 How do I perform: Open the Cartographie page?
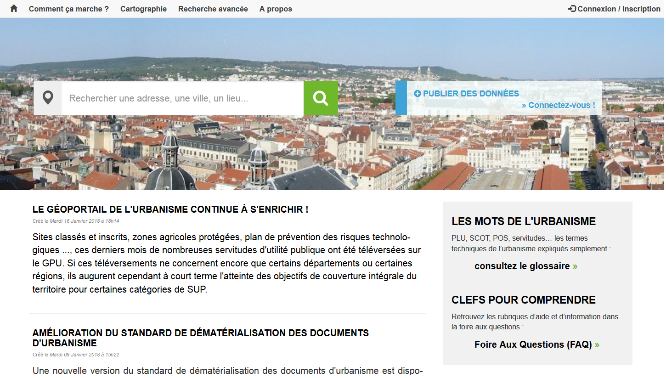143,9
